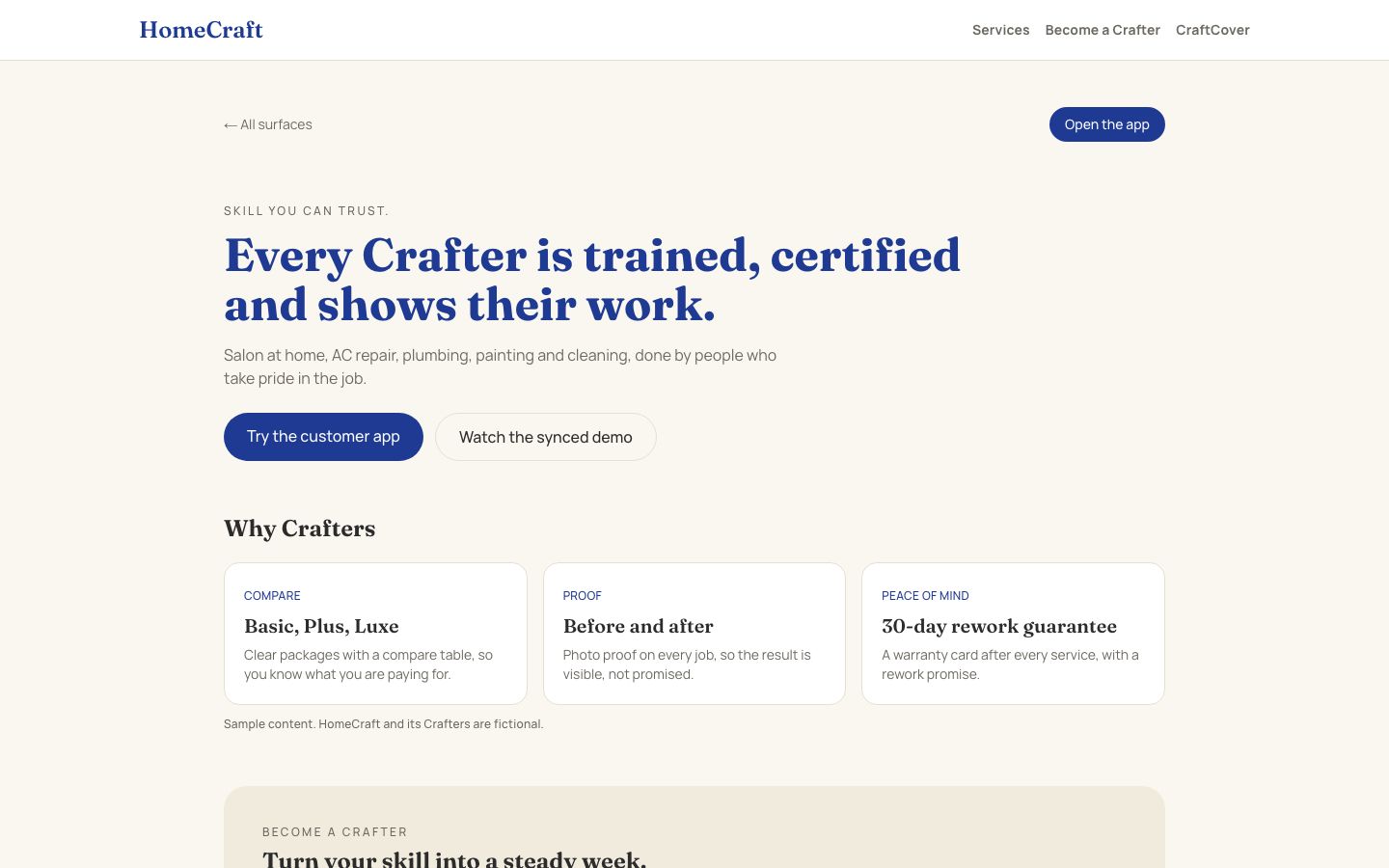
Task: Click 'A warranty card after every service' text
Action: 1010,665
